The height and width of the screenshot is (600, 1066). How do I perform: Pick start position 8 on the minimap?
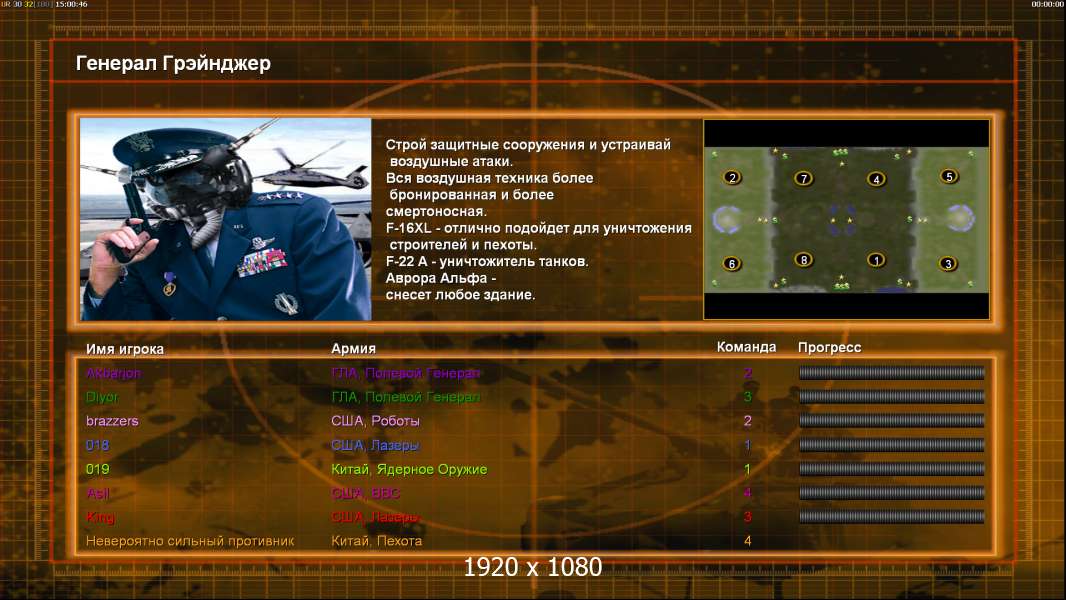pyautogui.click(x=804, y=260)
